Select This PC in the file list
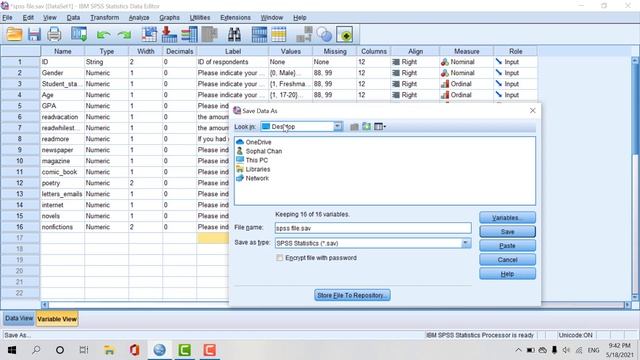640x360 pixels. click(252, 160)
